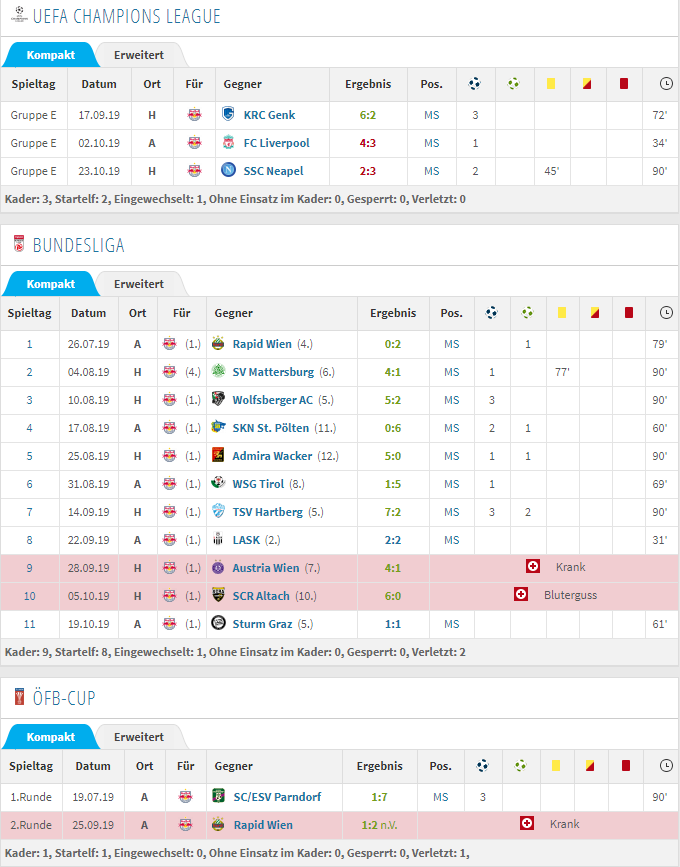The image size is (680, 867).
Task: Click the Admira Wacker crest icon
Action: 218,456
